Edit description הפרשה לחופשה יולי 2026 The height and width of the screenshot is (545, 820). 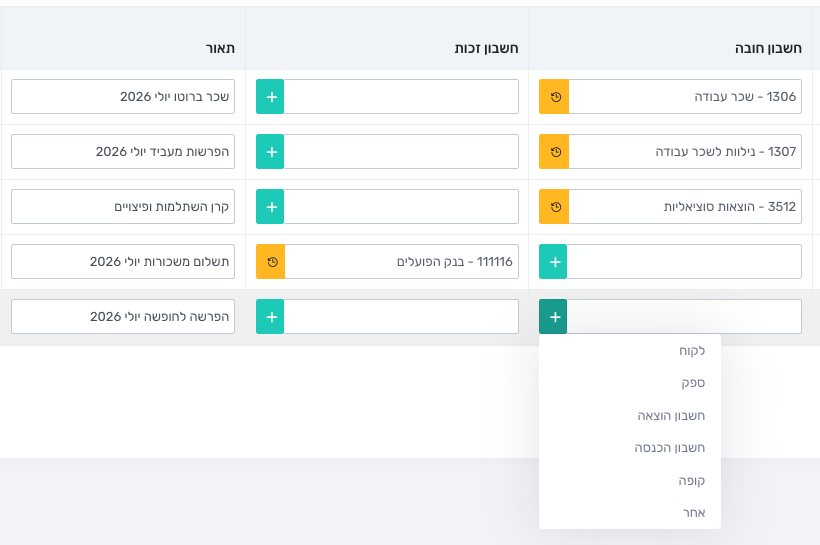(123, 316)
